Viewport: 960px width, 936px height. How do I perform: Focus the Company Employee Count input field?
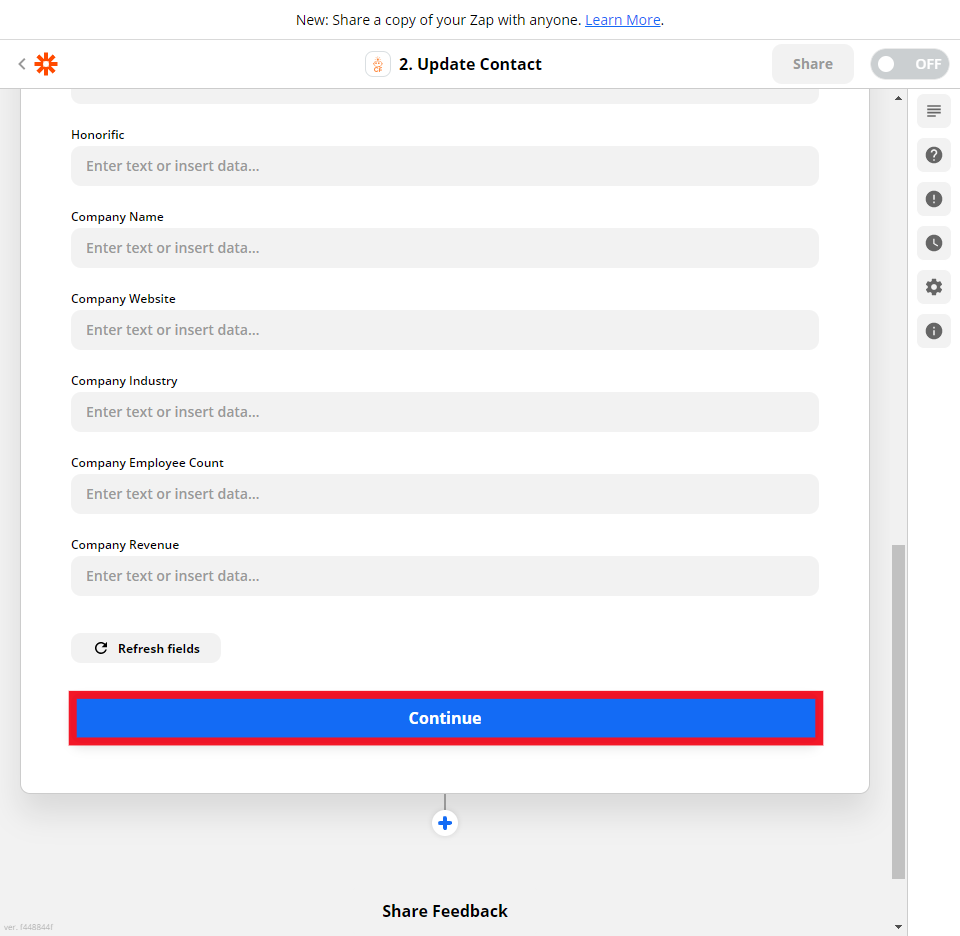pyautogui.click(x=445, y=494)
